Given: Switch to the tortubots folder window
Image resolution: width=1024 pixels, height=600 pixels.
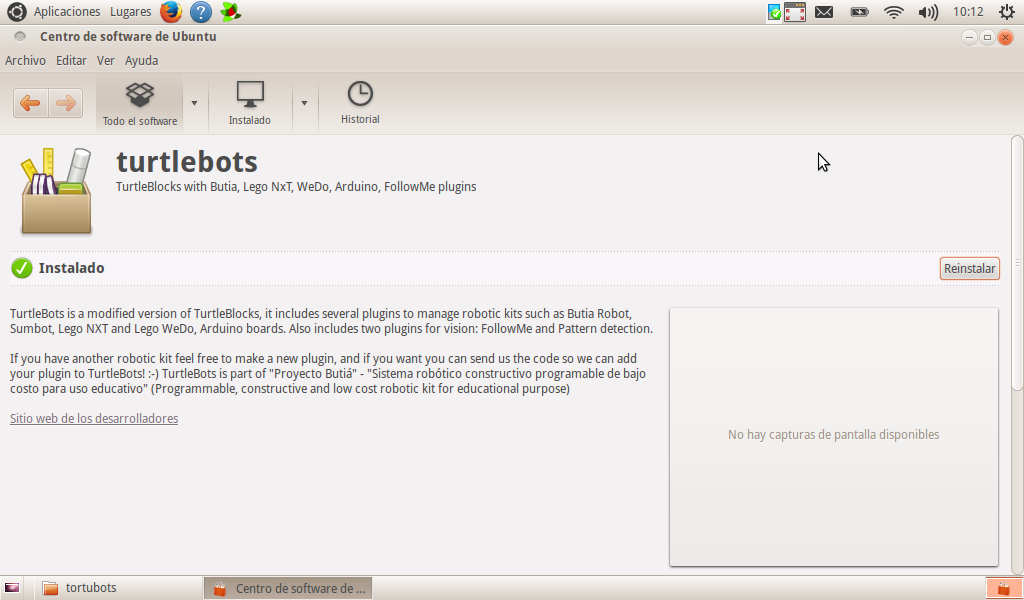Looking at the screenshot, I should (118, 588).
